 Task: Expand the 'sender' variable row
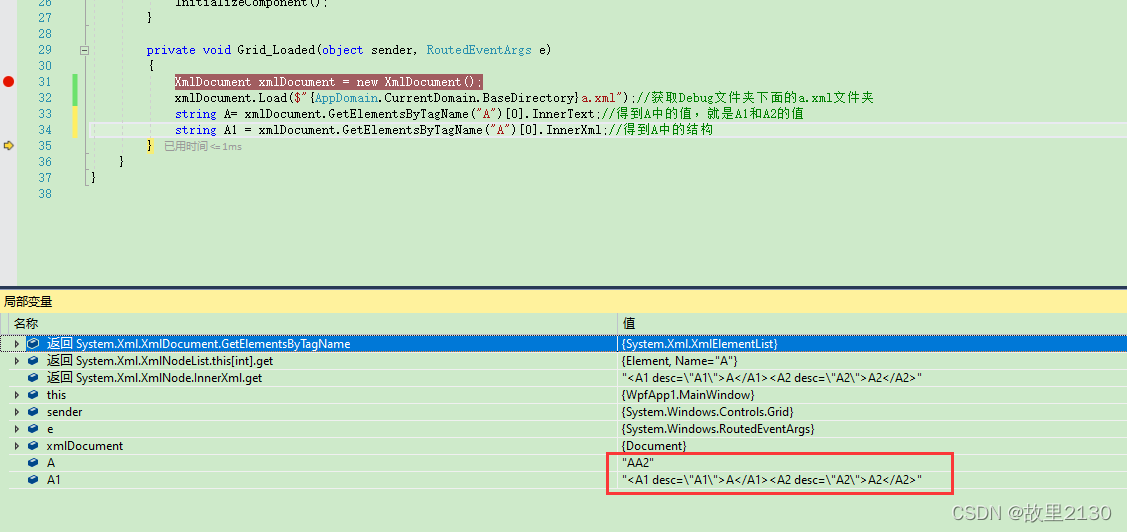coord(17,412)
